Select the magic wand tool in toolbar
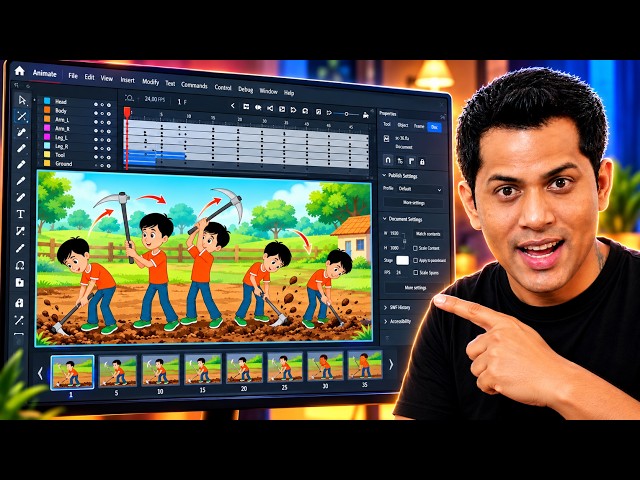Screen dimensions: 640x480 click(x=19, y=320)
